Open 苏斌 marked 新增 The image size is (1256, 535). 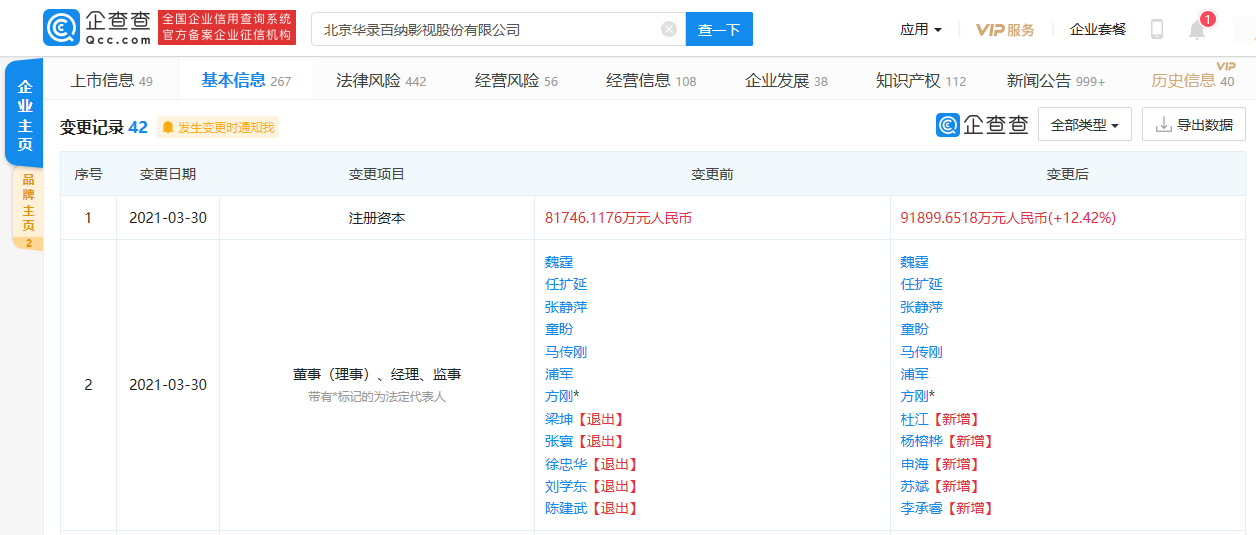tap(914, 486)
